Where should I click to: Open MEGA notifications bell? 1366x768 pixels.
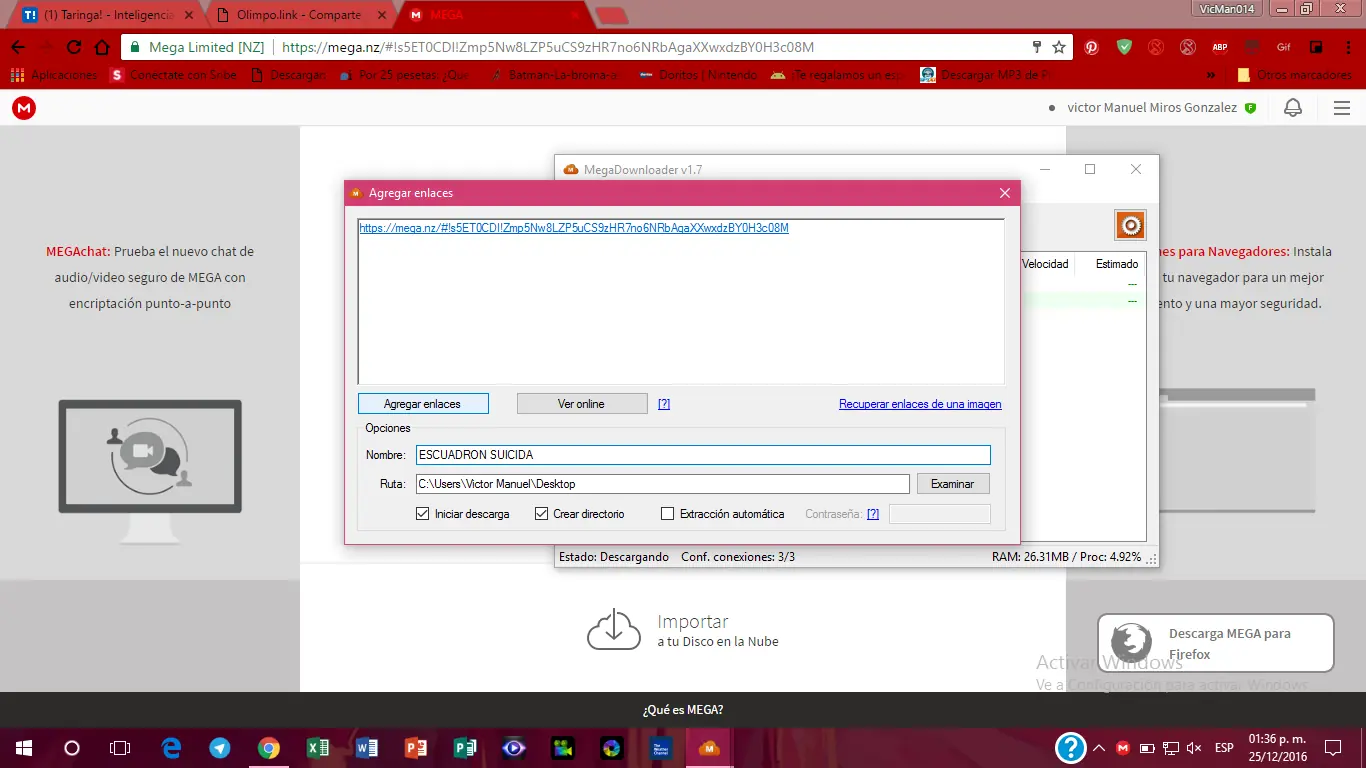[x=1293, y=108]
